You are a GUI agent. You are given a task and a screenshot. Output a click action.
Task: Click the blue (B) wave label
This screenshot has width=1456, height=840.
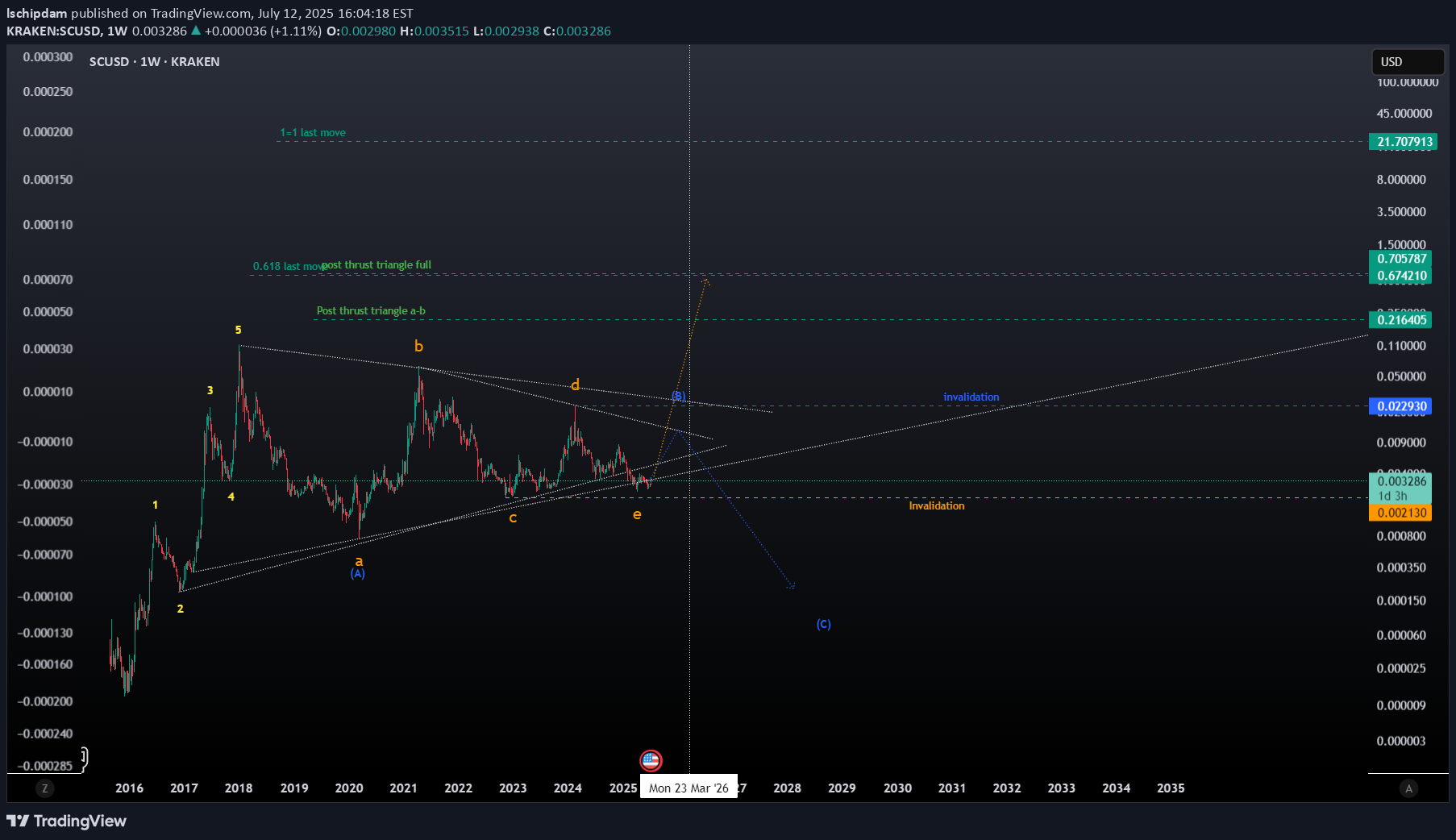coord(679,396)
